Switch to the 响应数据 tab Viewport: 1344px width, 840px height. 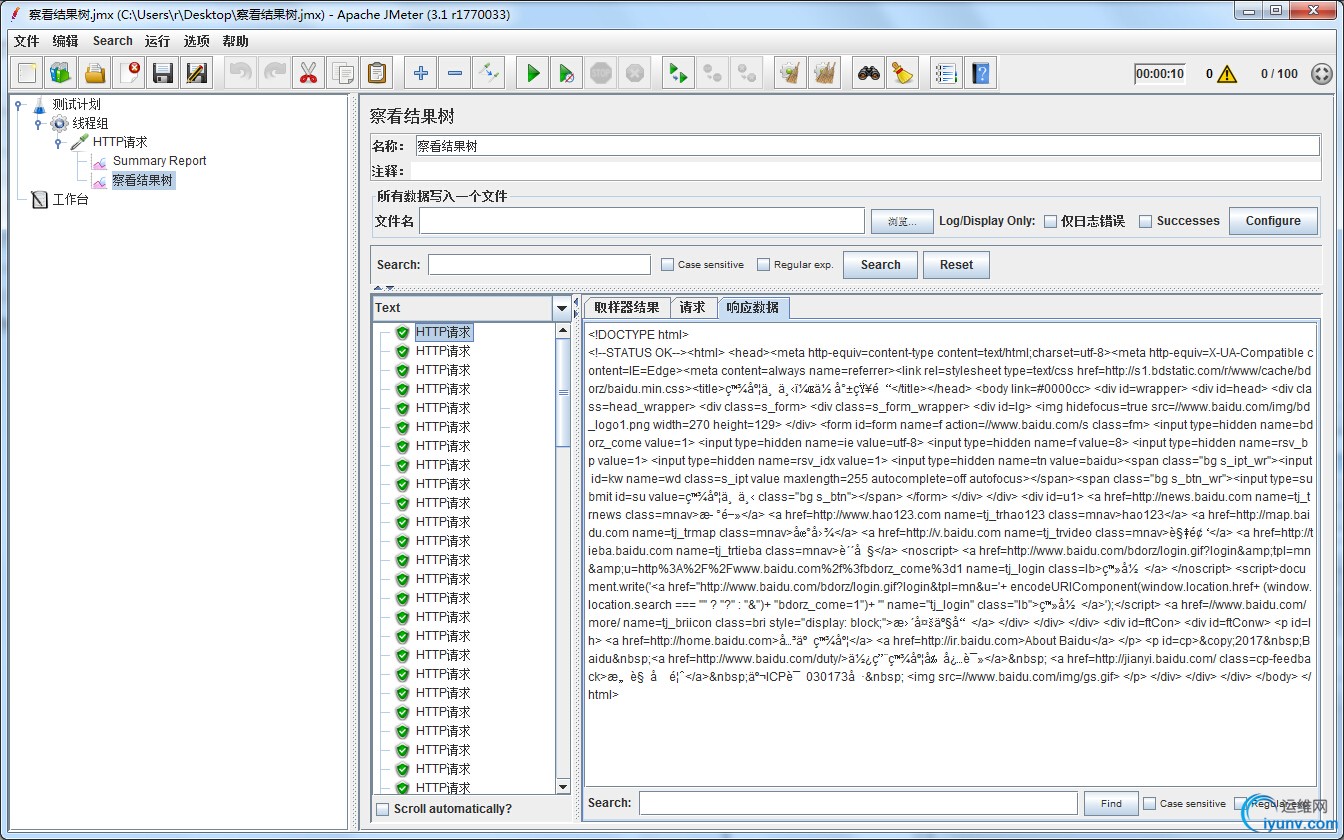click(x=753, y=308)
